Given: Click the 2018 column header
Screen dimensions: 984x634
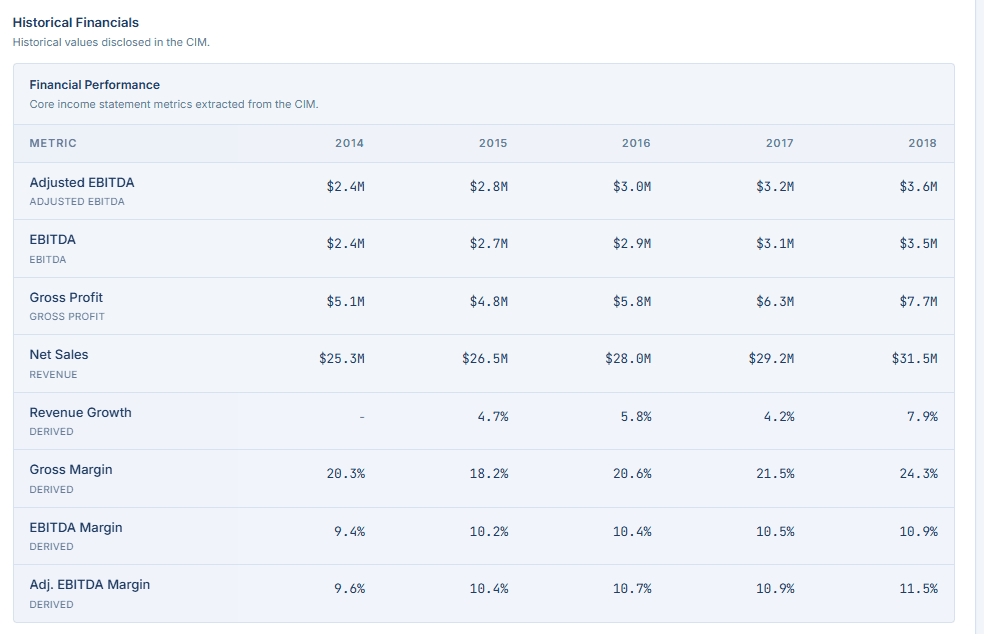Looking at the screenshot, I should click(922, 143).
